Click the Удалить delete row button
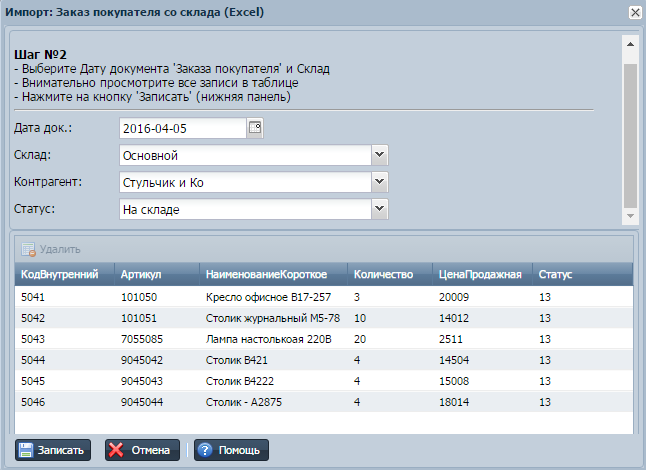The image size is (646, 470). point(51,249)
